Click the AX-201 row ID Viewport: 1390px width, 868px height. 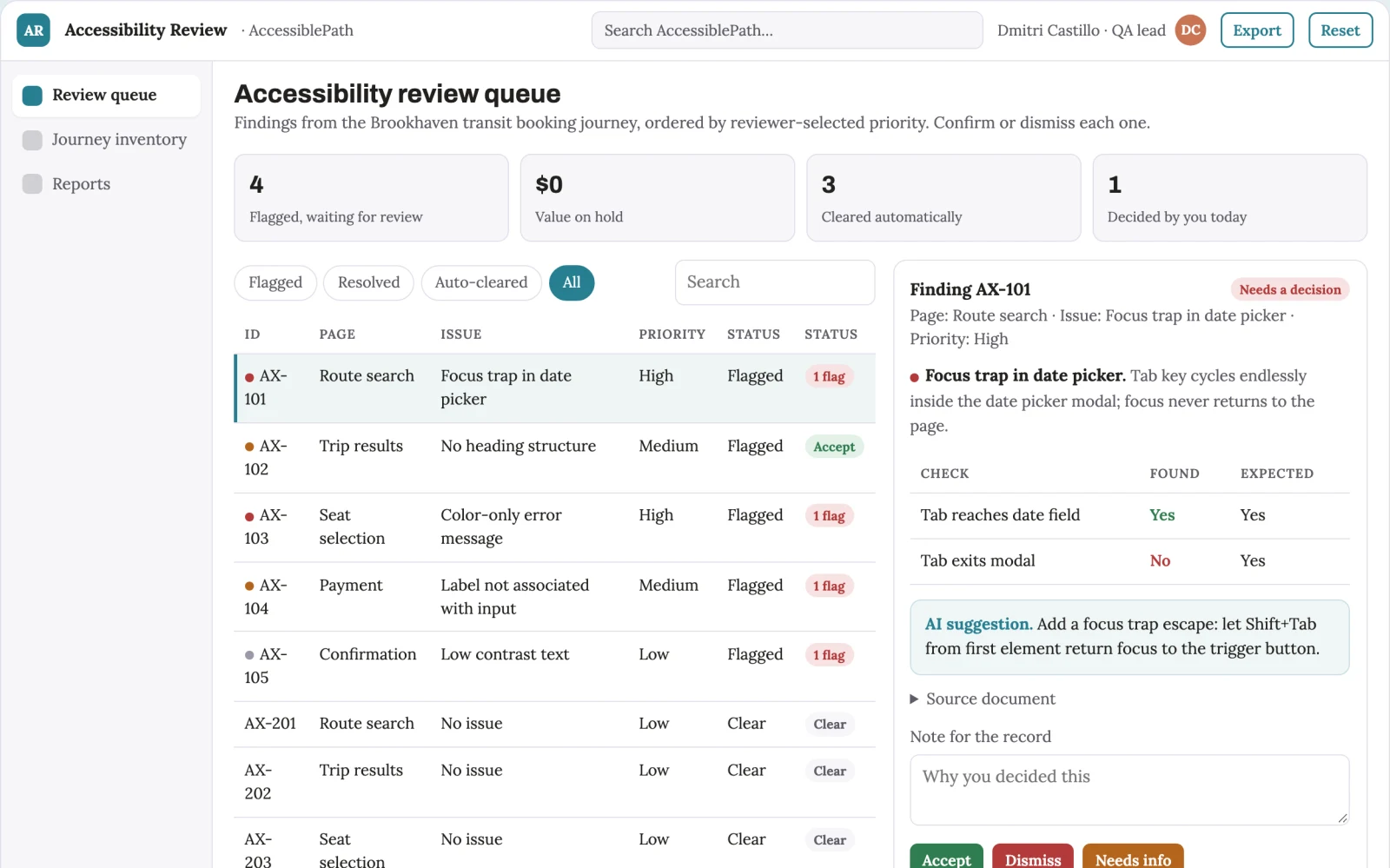click(270, 724)
